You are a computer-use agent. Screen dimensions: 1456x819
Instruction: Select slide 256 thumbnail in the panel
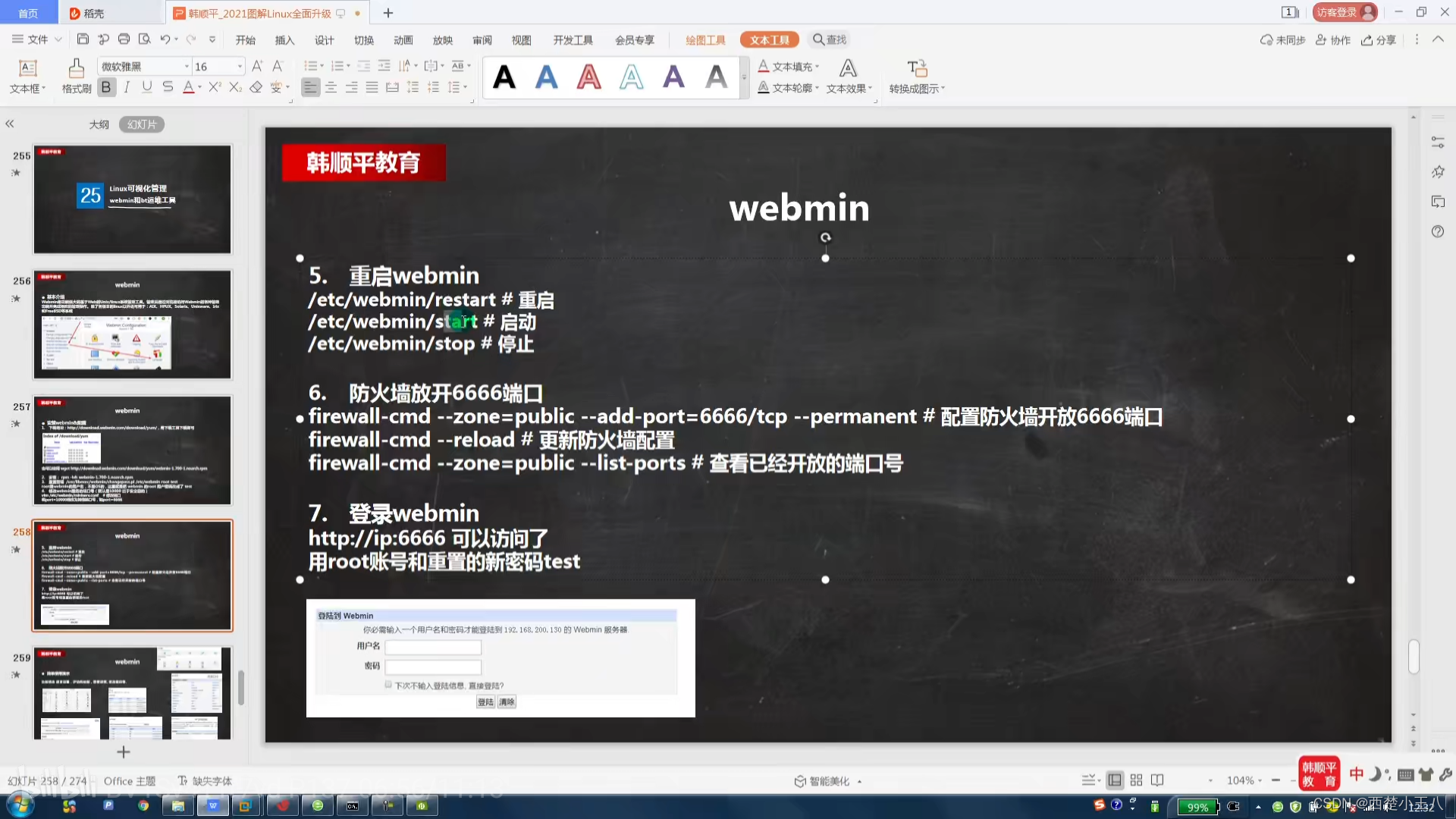[133, 325]
